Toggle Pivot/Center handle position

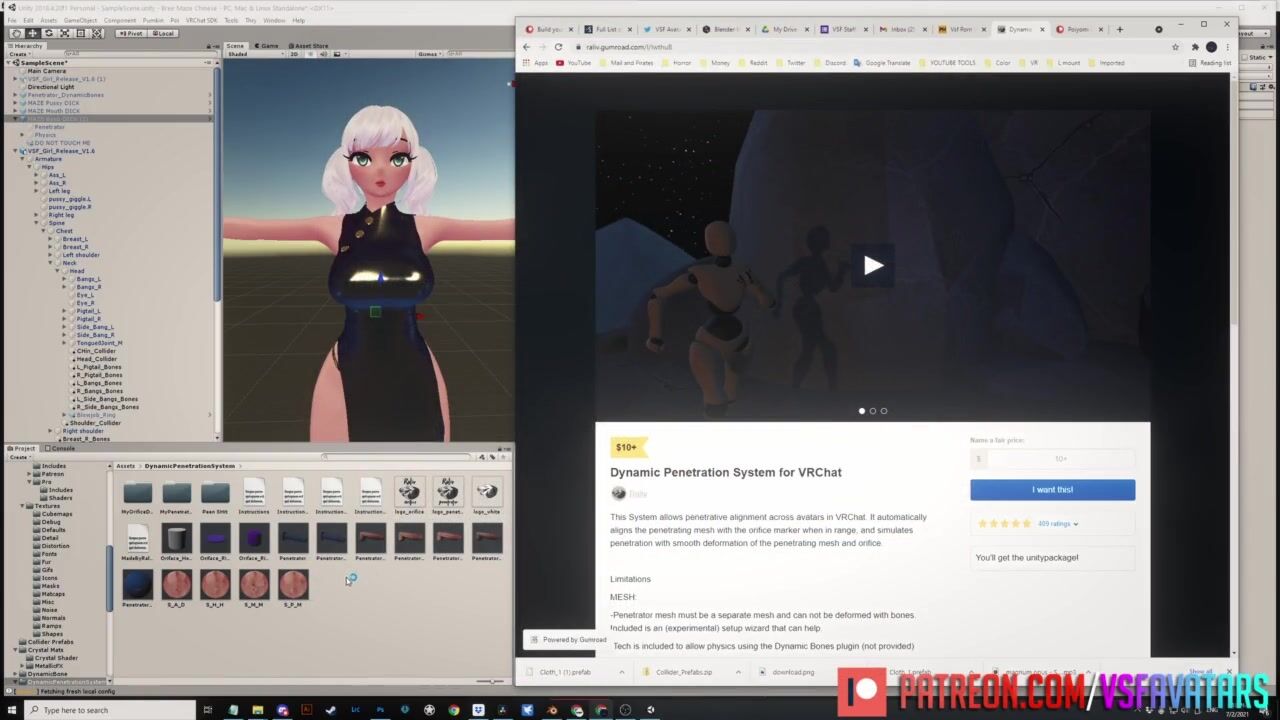pyautogui.click(x=131, y=33)
